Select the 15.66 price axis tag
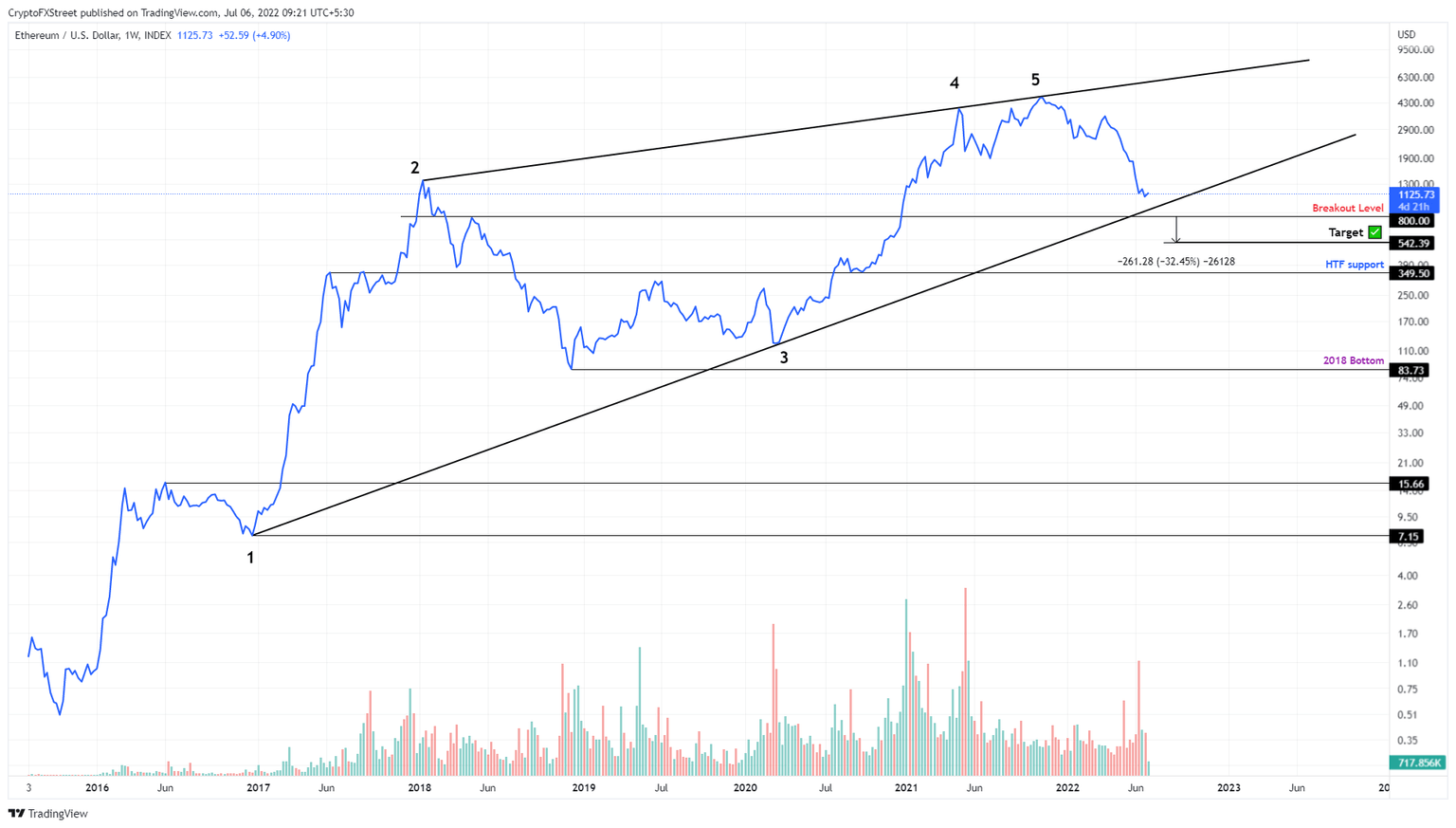 tap(1409, 484)
